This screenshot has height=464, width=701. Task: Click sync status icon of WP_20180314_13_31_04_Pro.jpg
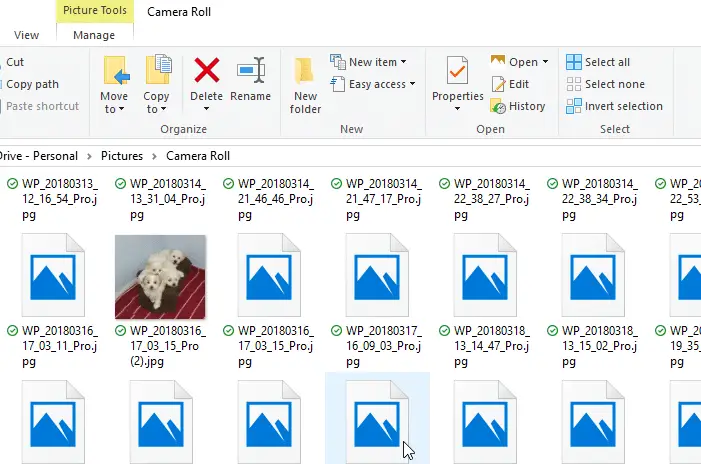coord(120,184)
